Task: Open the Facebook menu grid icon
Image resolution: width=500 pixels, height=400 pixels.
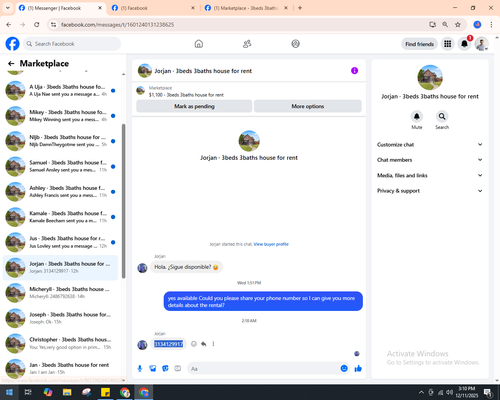Action: [x=448, y=44]
